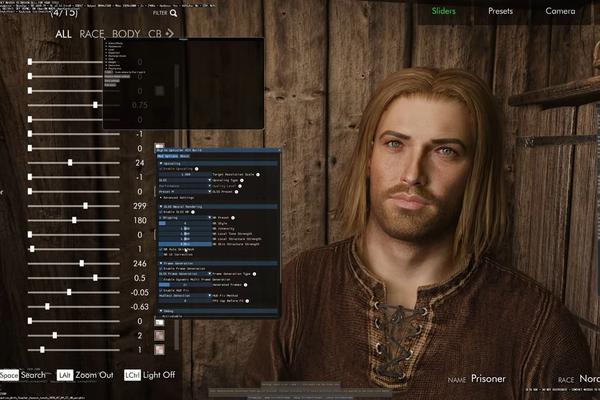
Task: Collapse the Debug section header
Action: point(218,311)
